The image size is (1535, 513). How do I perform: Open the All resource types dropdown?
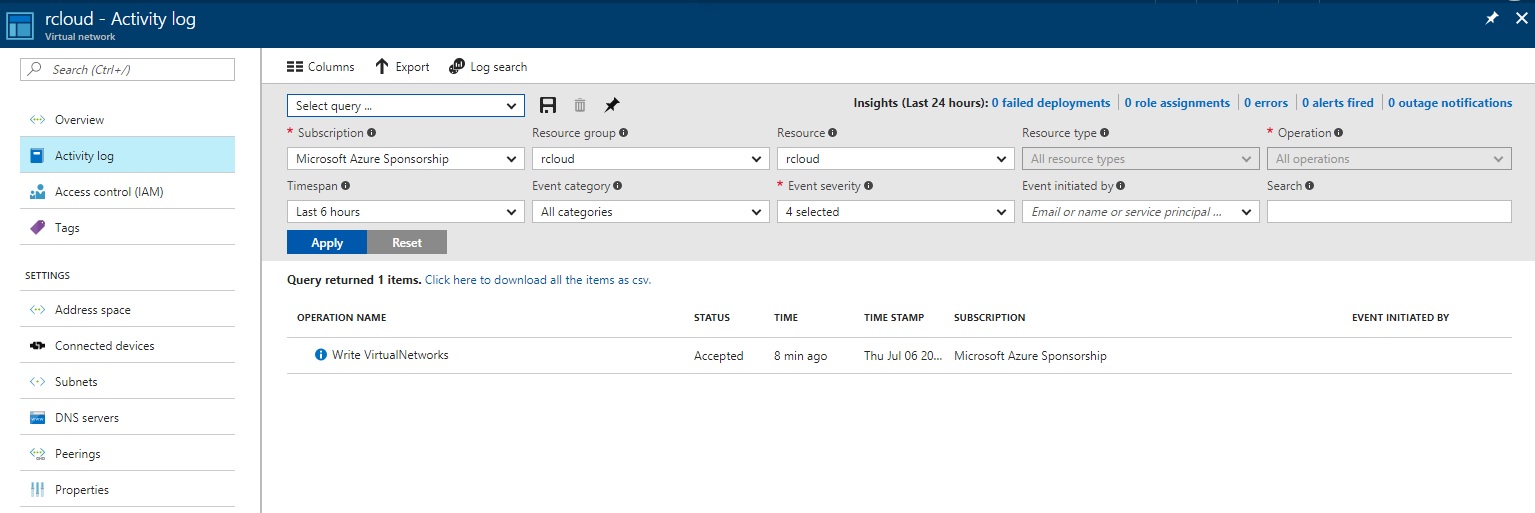(x=1140, y=159)
